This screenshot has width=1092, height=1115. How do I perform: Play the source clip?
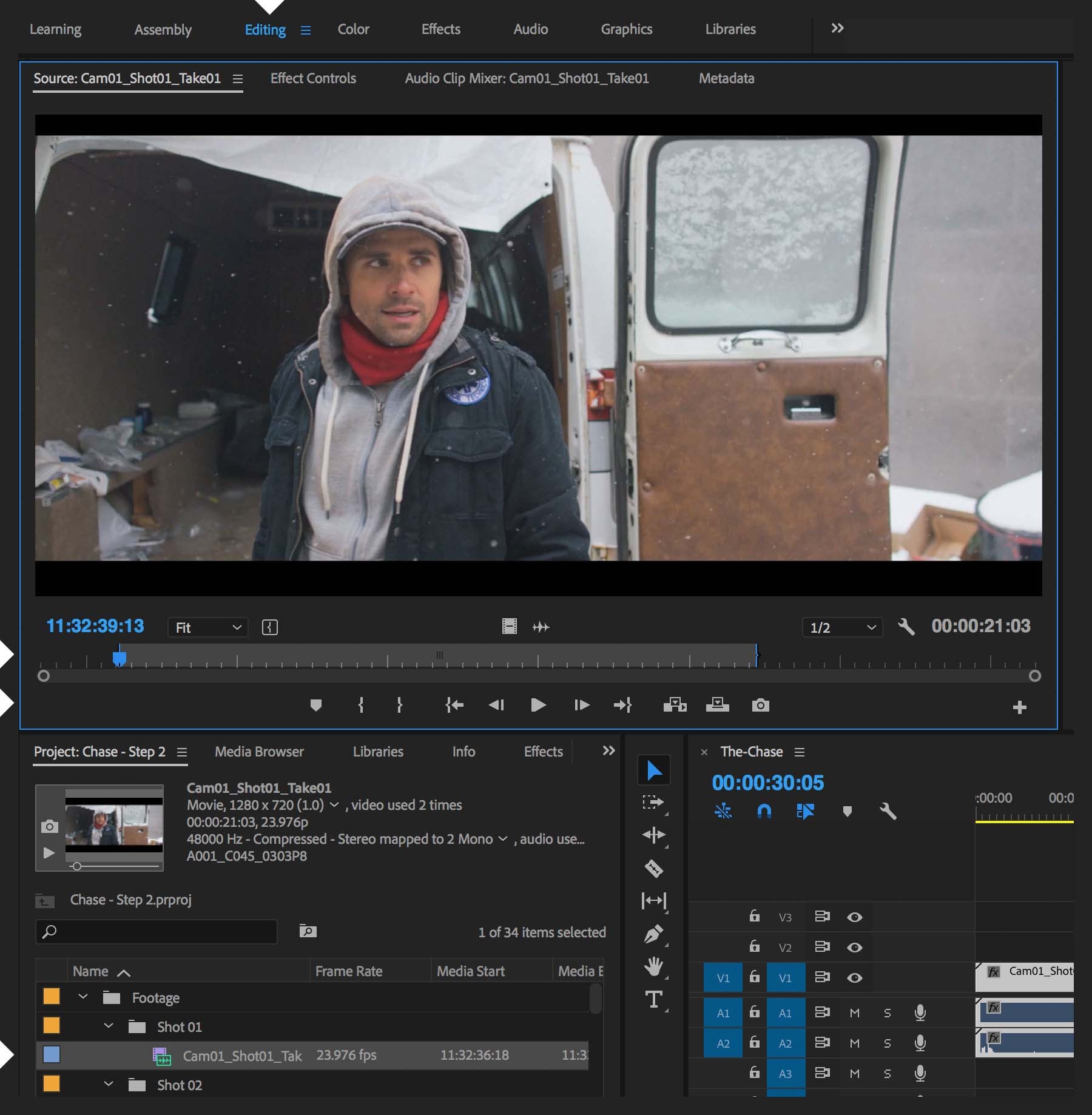pyautogui.click(x=538, y=705)
